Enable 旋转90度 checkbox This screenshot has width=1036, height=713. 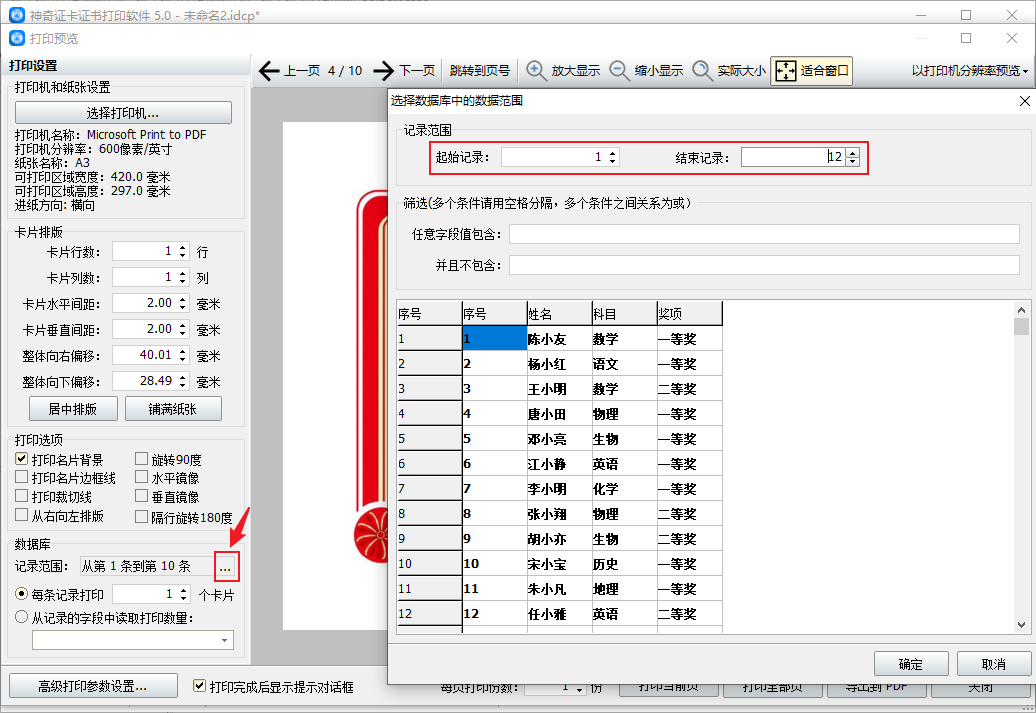[x=141, y=459]
